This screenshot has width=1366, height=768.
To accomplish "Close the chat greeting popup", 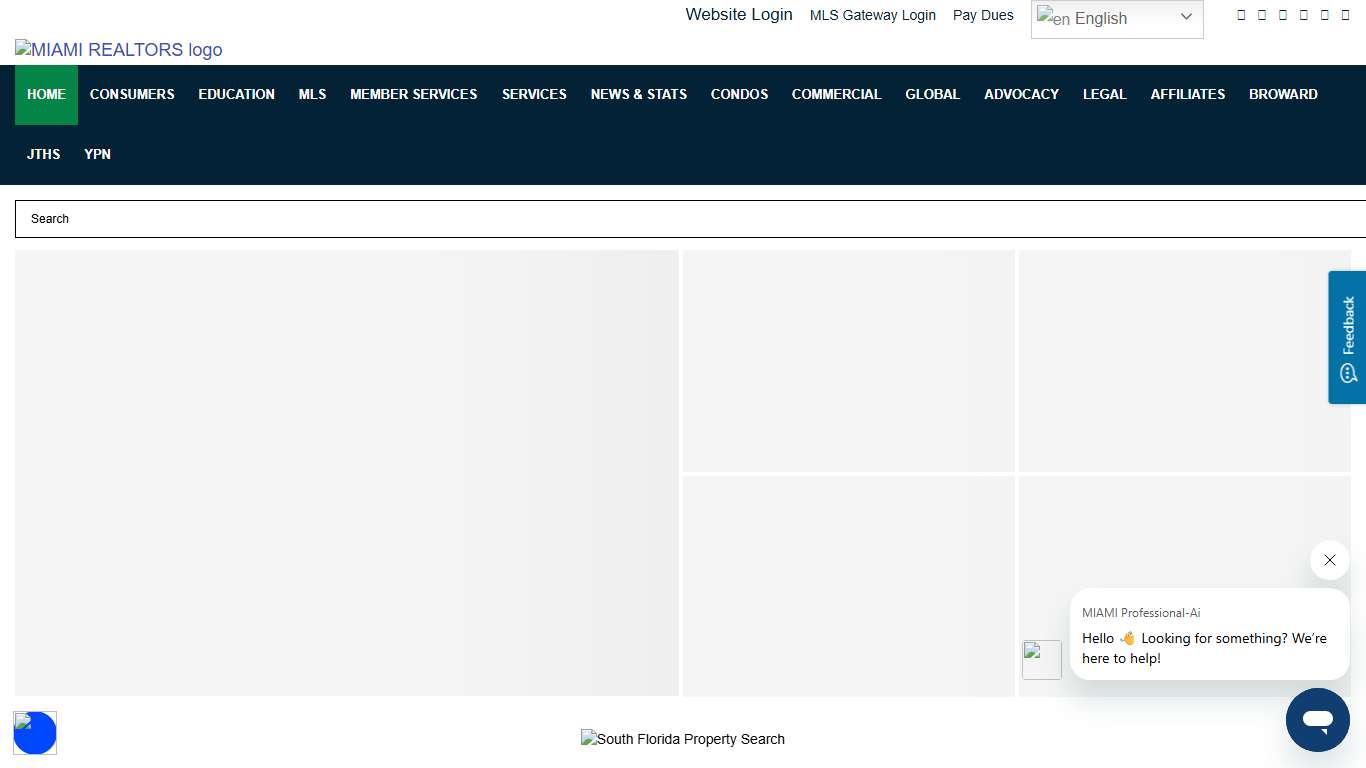I will pos(1329,560).
